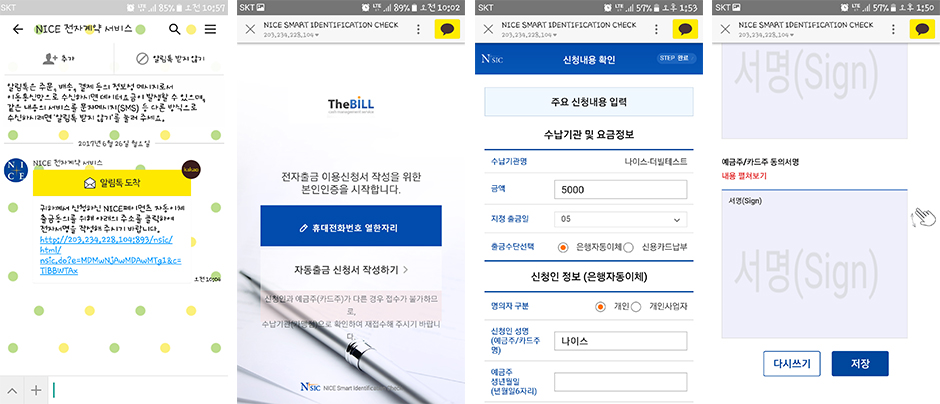Open three-dot menu on signature page
940x404 pixels.
click(x=893, y=29)
